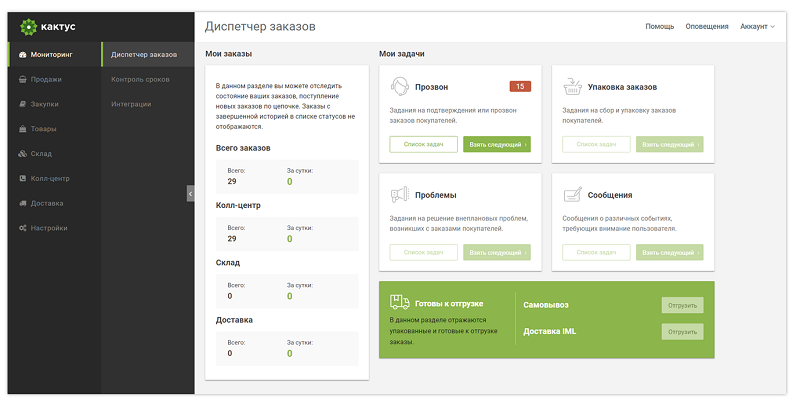Open Настройки settings in sidebar
Viewport: 800px width, 404px height.
[x=49, y=228]
